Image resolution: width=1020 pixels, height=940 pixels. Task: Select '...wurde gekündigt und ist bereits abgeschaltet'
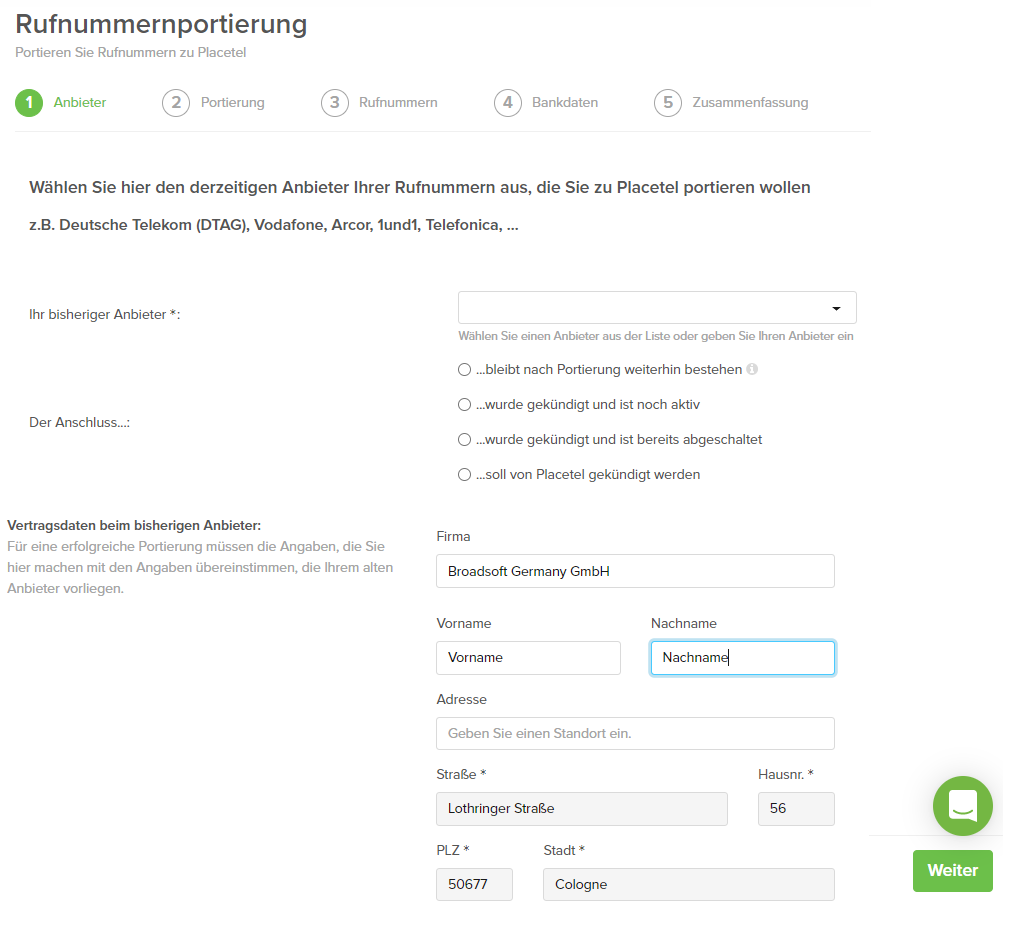click(x=464, y=440)
